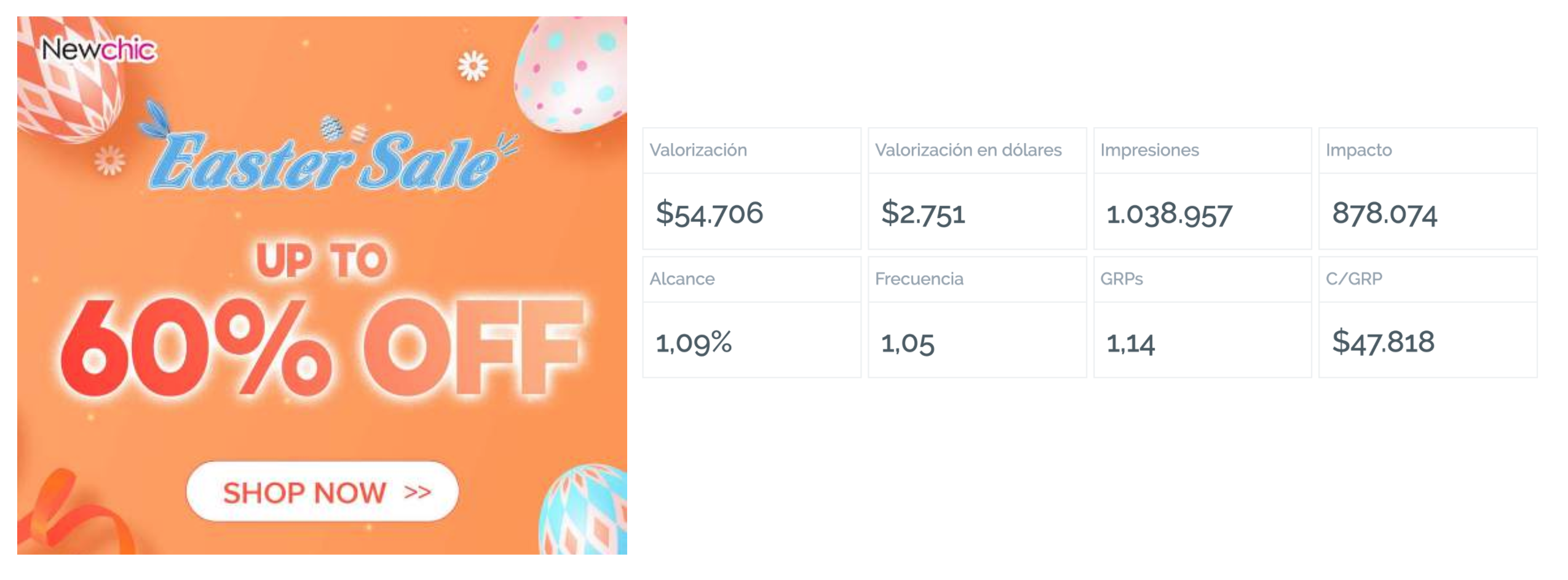Click the double-arrow icon beside SHOP NOW

pos(418,492)
